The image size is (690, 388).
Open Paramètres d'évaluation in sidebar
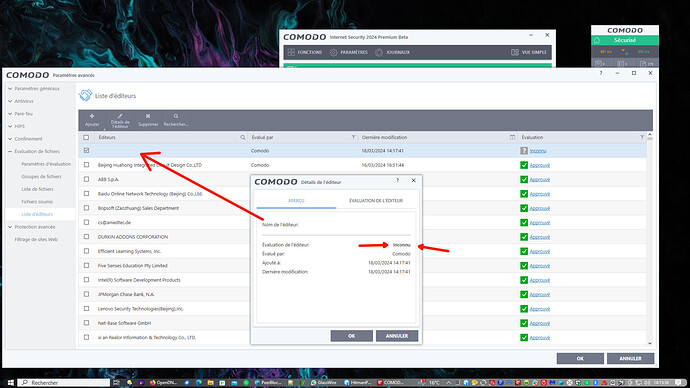pyautogui.click(x=46, y=164)
